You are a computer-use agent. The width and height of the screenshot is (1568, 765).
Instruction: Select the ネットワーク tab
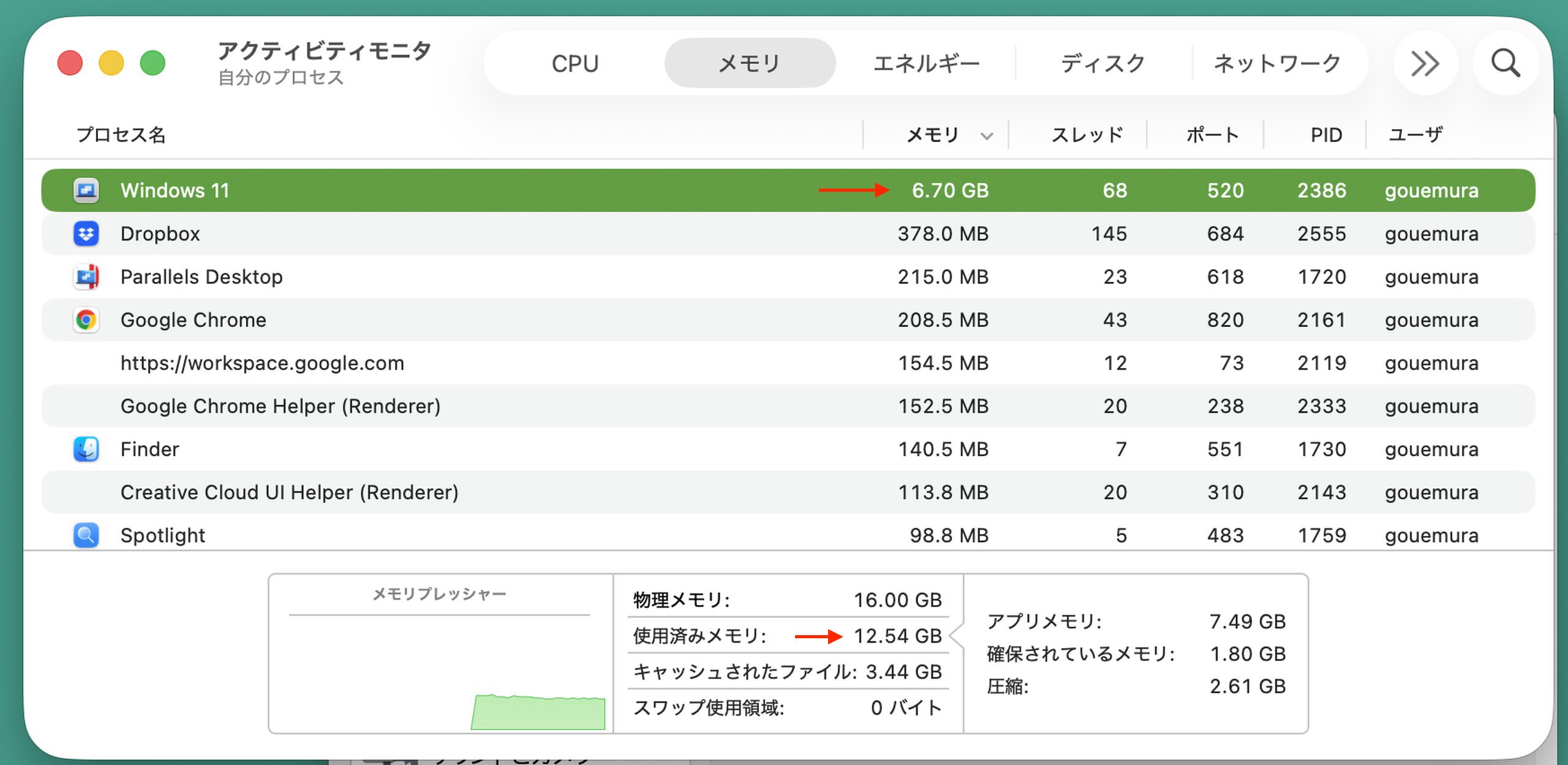(1277, 63)
